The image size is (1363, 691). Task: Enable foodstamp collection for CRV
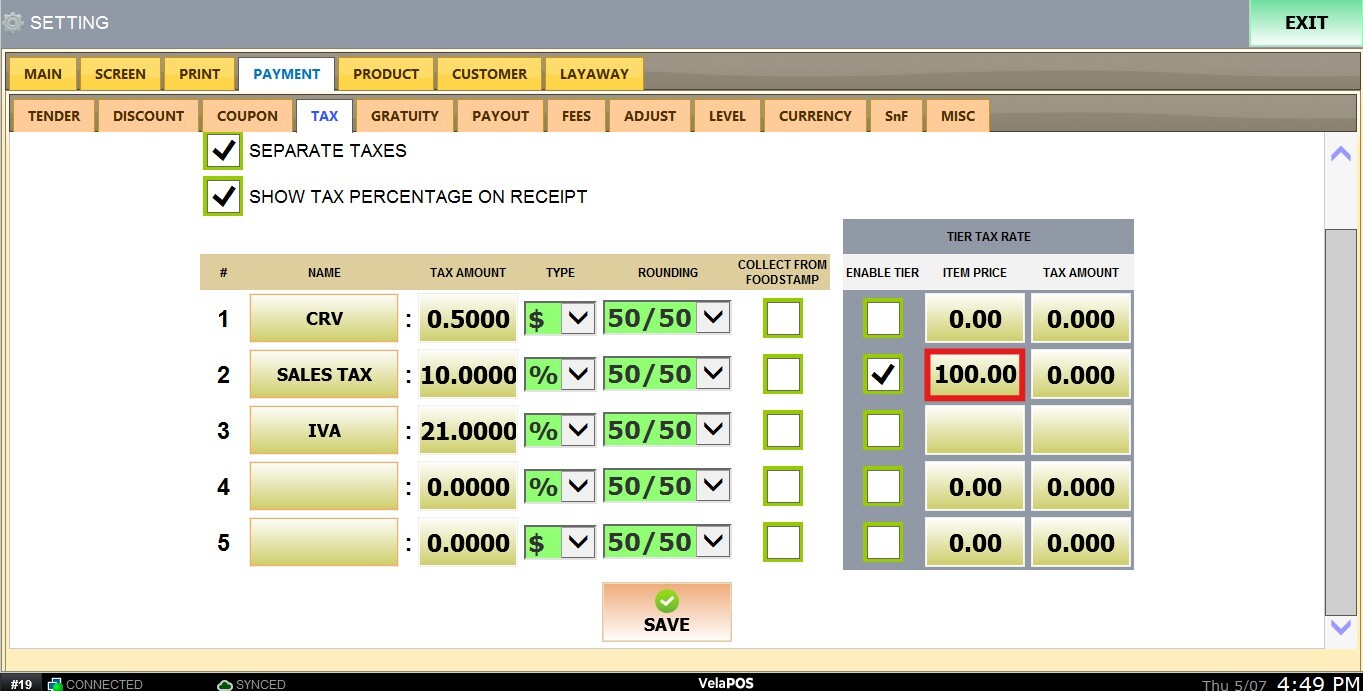coord(783,319)
